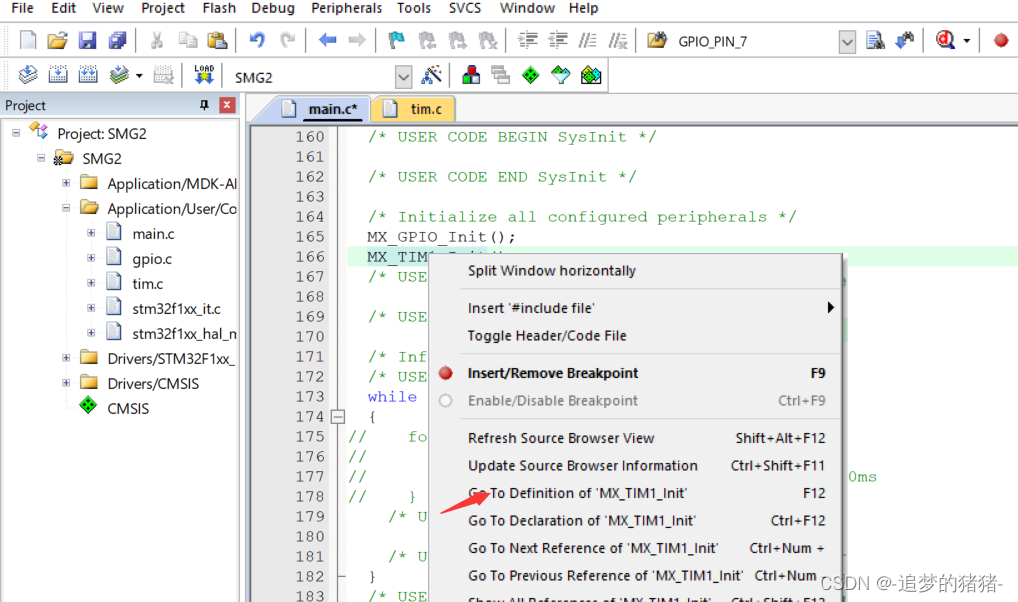Open the GPIO_PIN_7 find dropdown
The height and width of the screenshot is (602, 1018).
[847, 42]
